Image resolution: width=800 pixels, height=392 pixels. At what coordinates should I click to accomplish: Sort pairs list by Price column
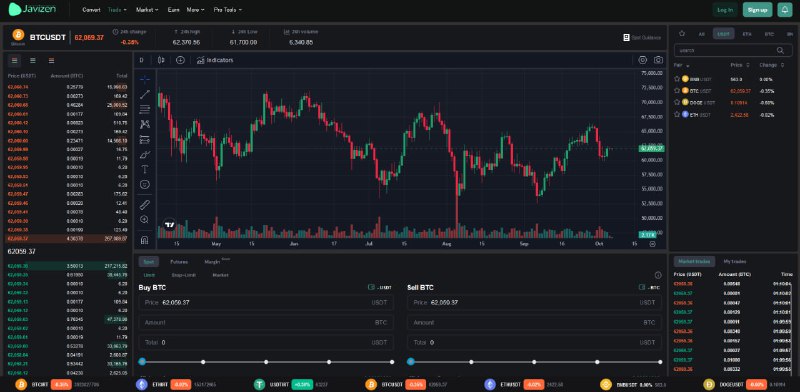click(740, 65)
